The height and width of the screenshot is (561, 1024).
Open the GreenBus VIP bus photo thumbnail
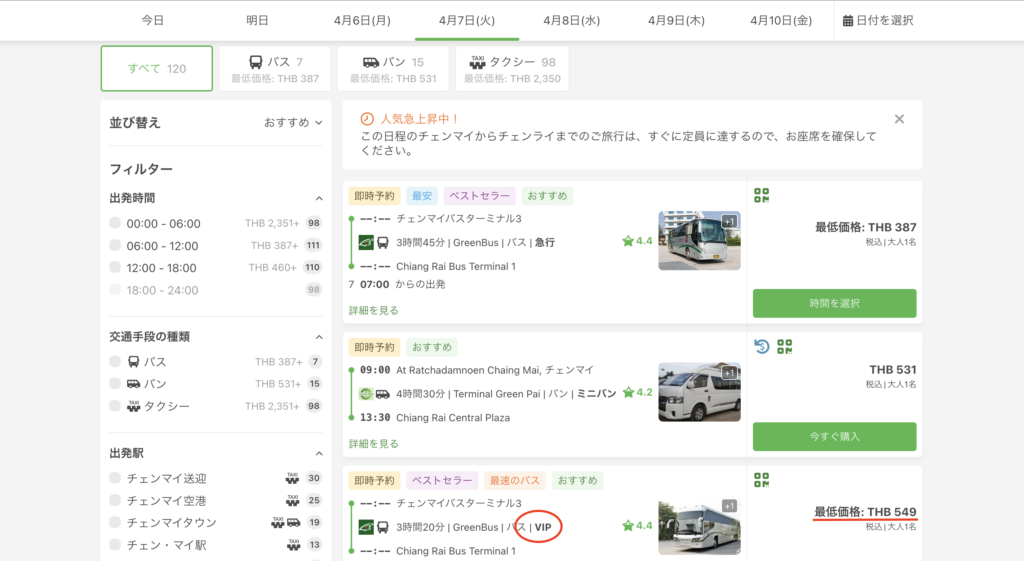click(x=699, y=528)
